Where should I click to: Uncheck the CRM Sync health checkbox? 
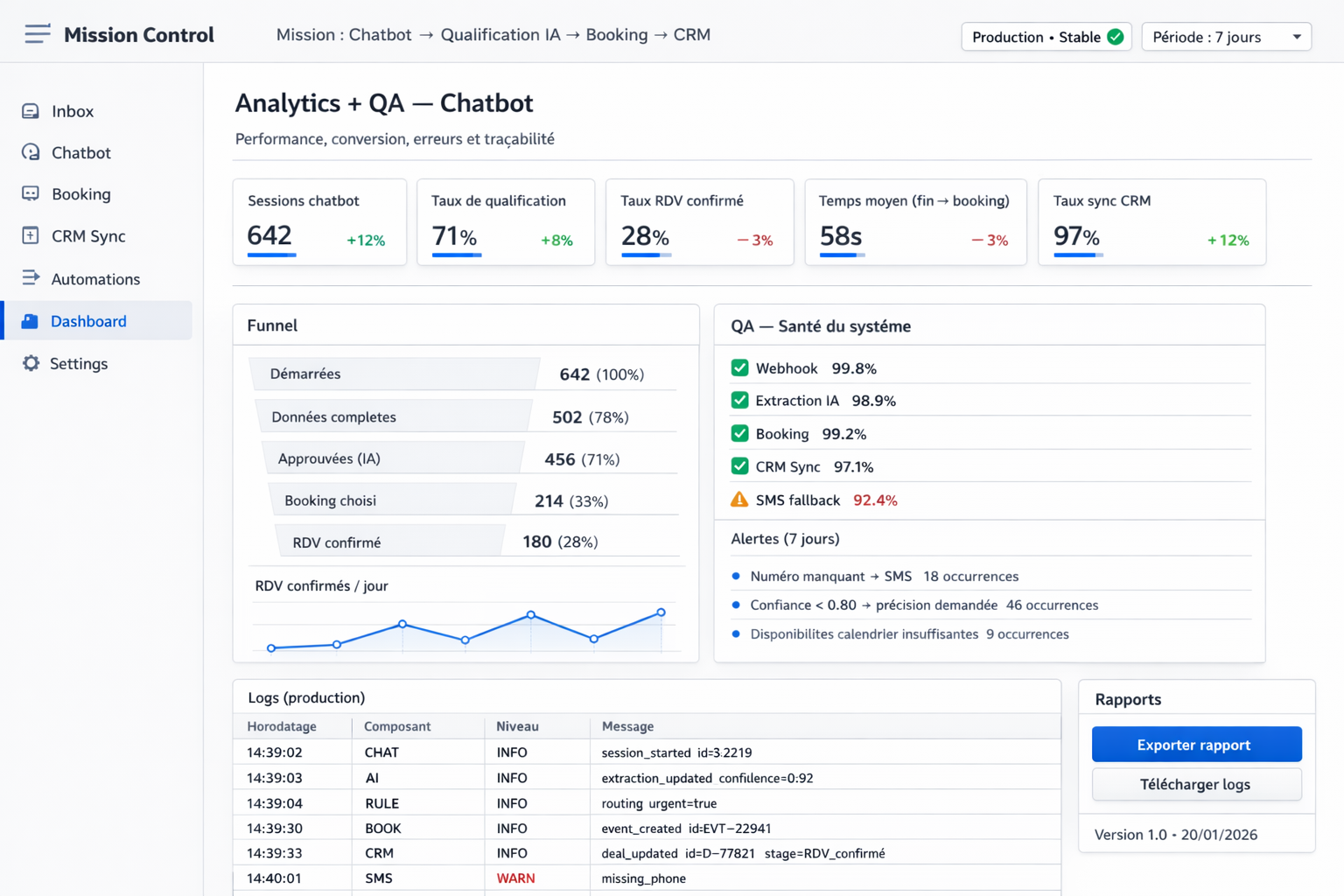click(739, 466)
